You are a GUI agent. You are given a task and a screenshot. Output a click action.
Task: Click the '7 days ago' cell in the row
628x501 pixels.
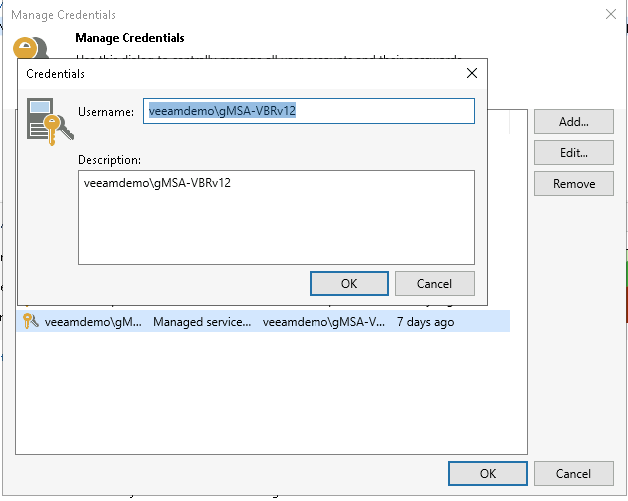click(x=425, y=322)
